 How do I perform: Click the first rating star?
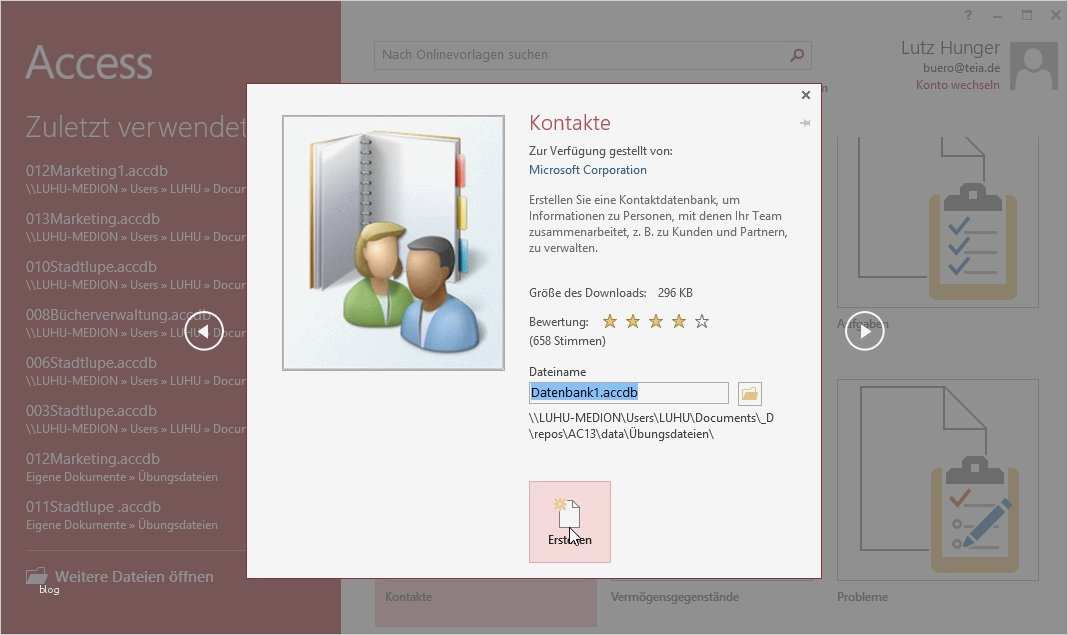[610, 322]
